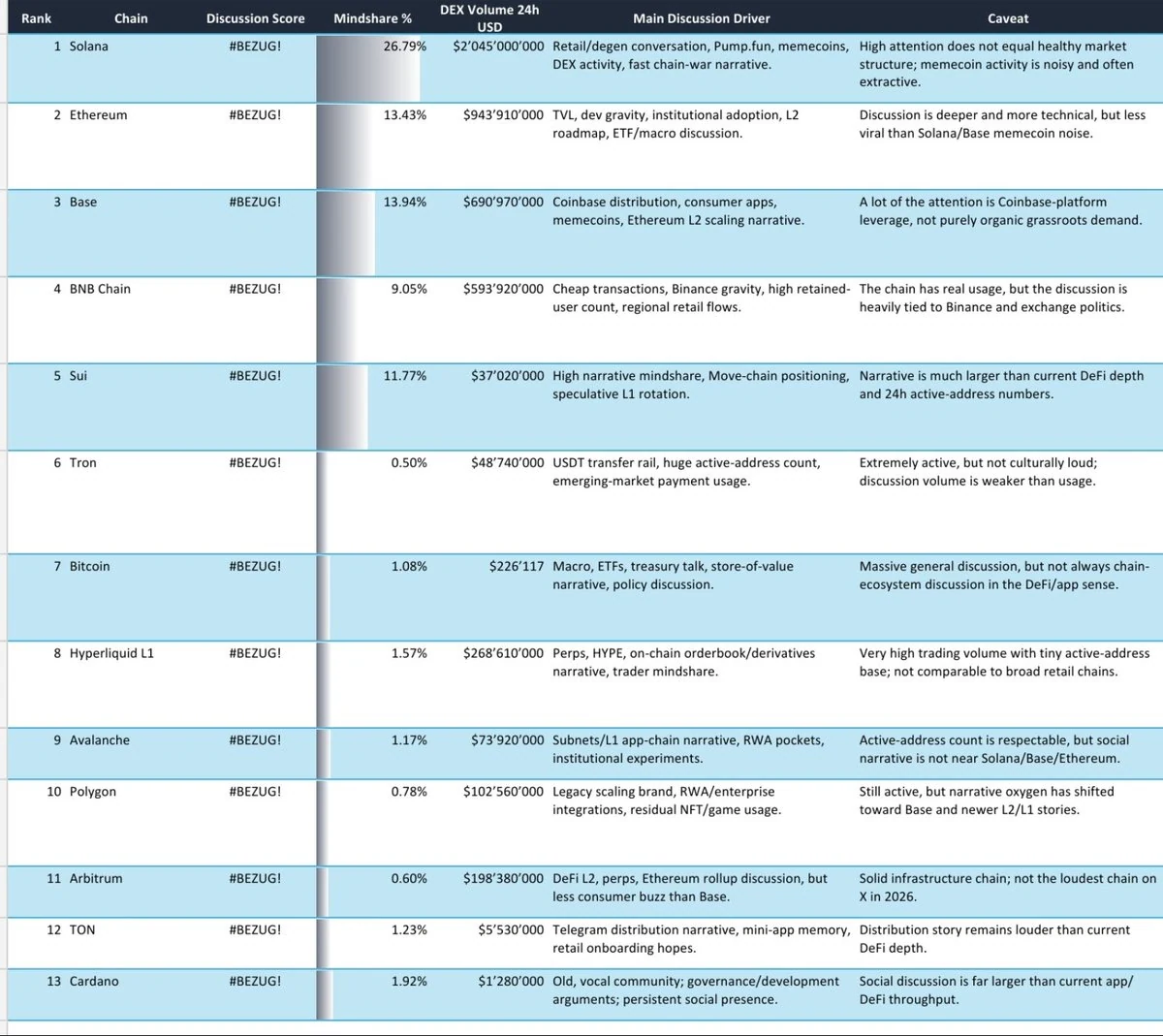Viewport: 1163px width, 1036px height.
Task: Select Cardano's 1.92% mindshare cell
Action: tap(409, 982)
